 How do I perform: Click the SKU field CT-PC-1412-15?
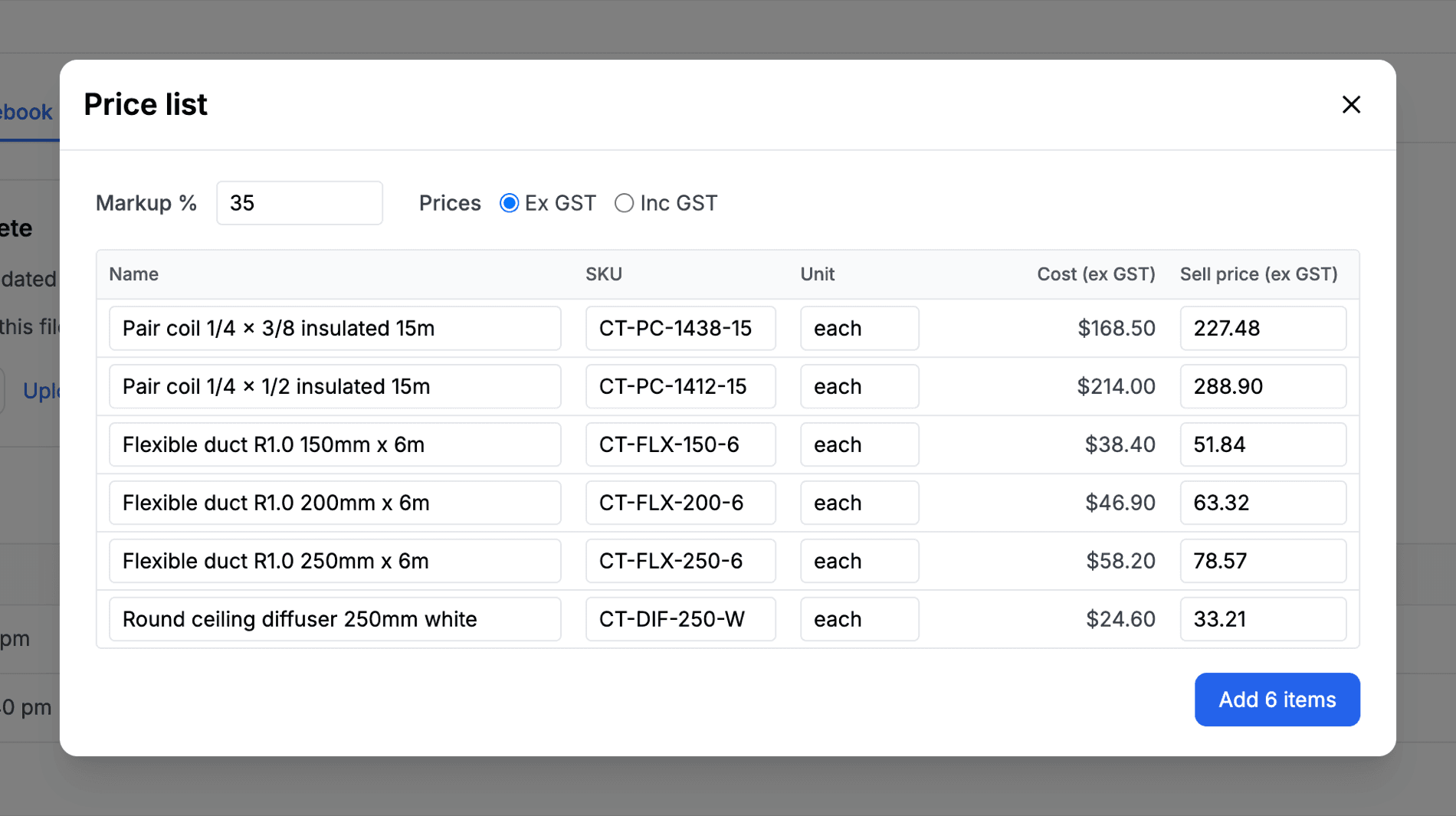(x=680, y=386)
